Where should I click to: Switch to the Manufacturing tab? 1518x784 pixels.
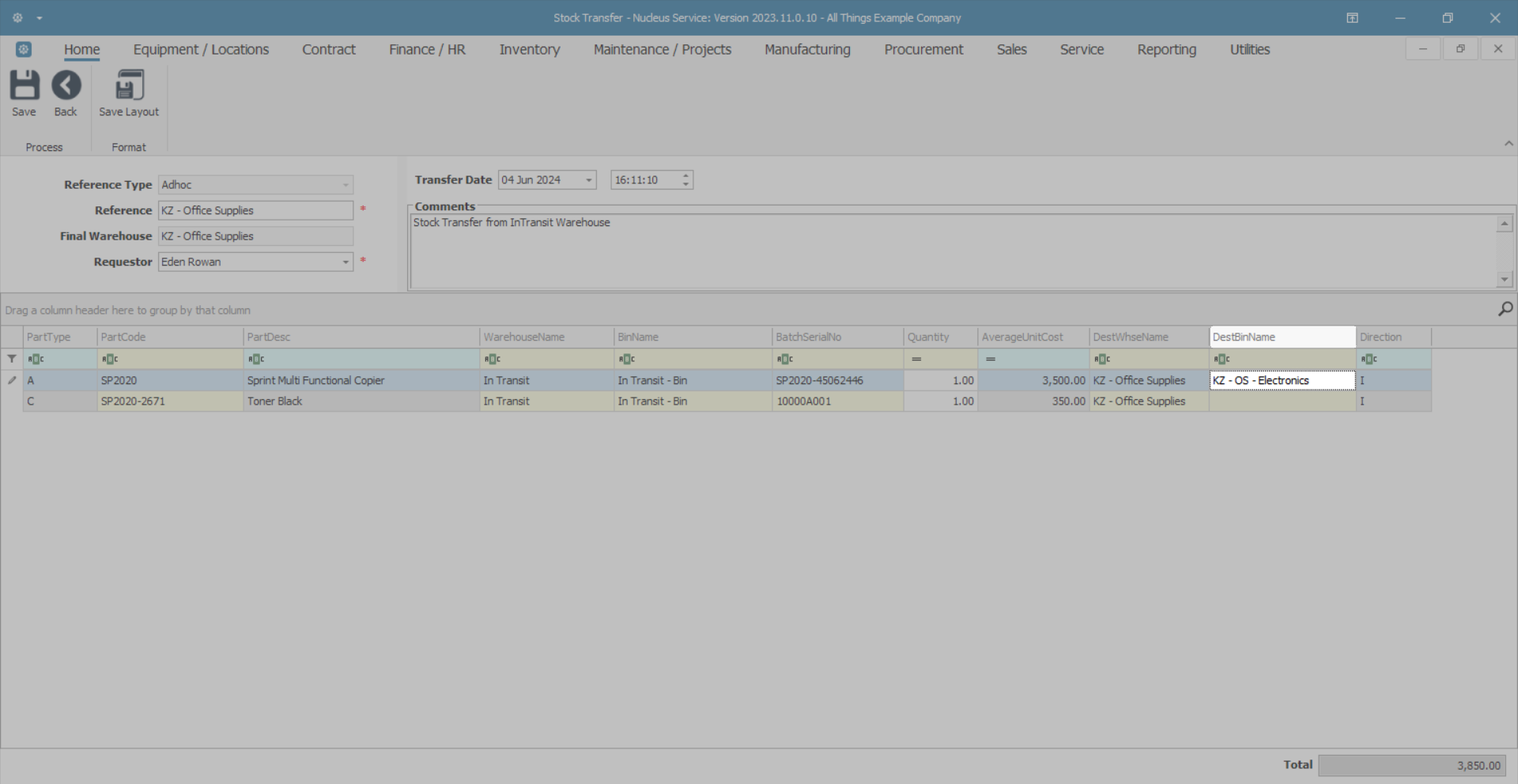pos(807,49)
